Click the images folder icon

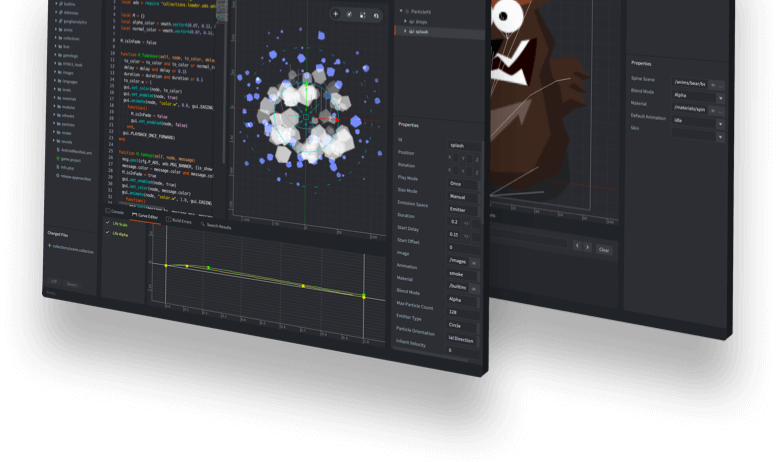pos(60,72)
